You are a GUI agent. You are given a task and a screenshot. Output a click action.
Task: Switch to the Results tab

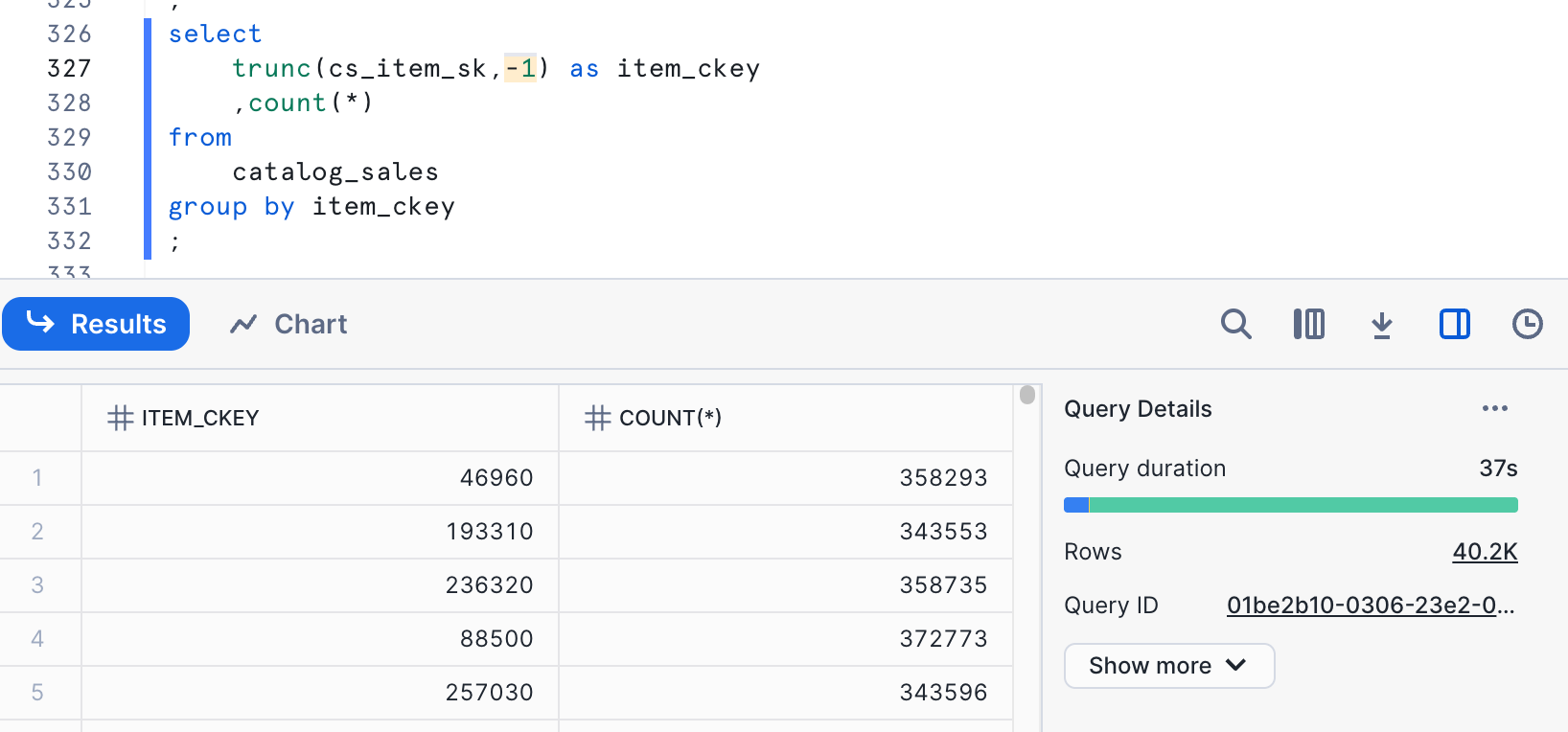pos(96,325)
